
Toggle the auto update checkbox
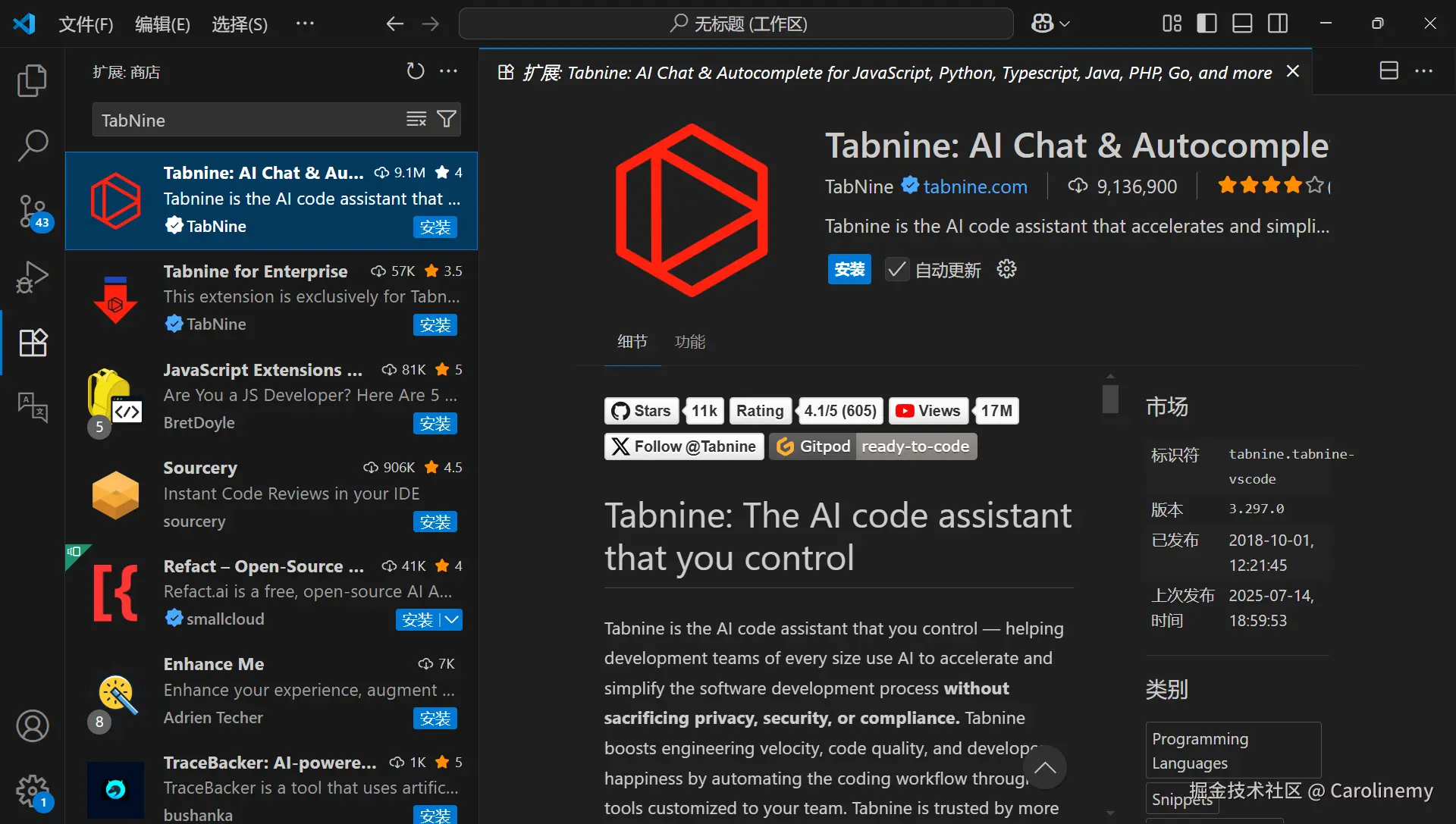click(896, 269)
